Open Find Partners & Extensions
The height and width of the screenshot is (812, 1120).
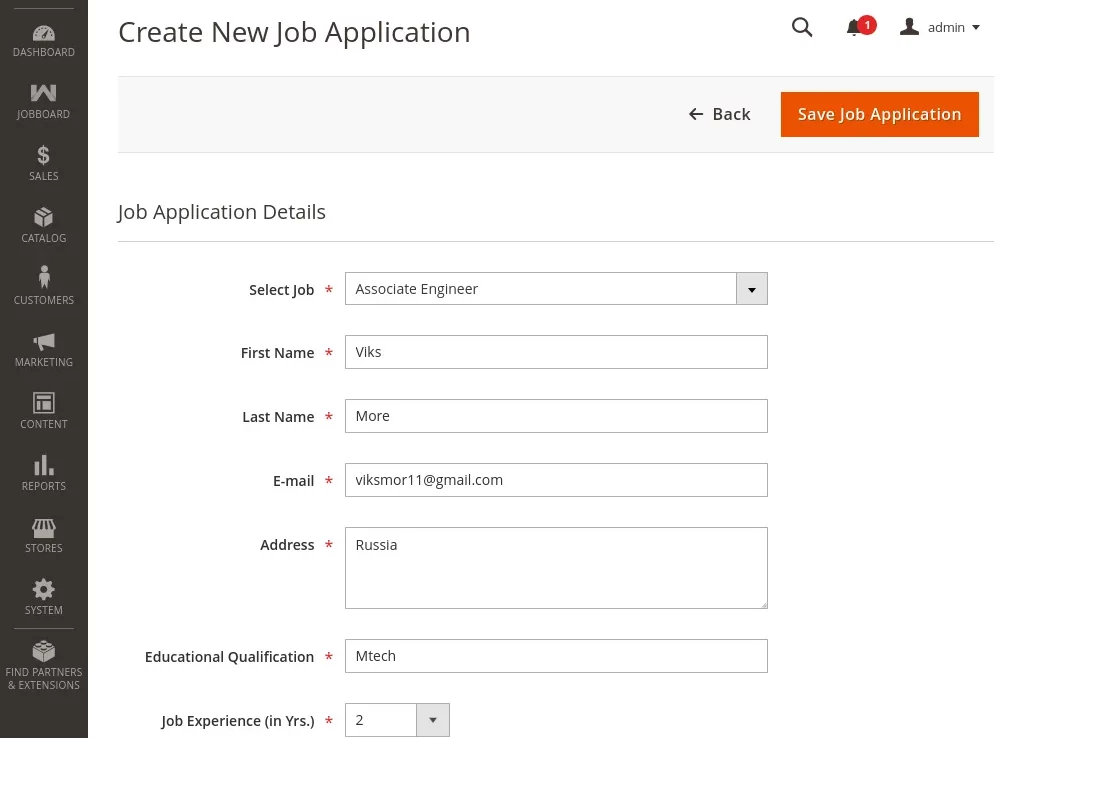pos(43,664)
